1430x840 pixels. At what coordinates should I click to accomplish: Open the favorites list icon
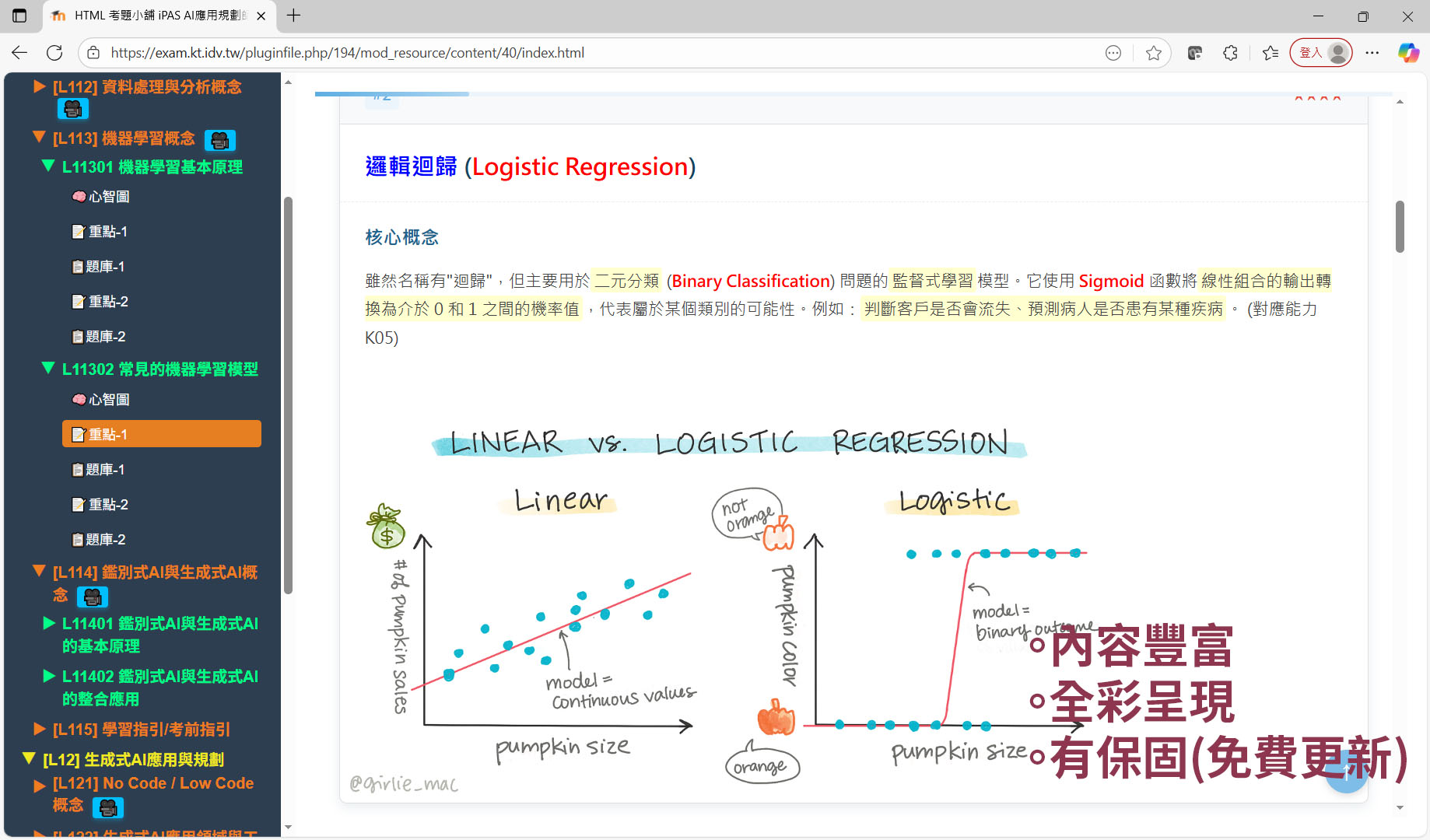point(1270,53)
